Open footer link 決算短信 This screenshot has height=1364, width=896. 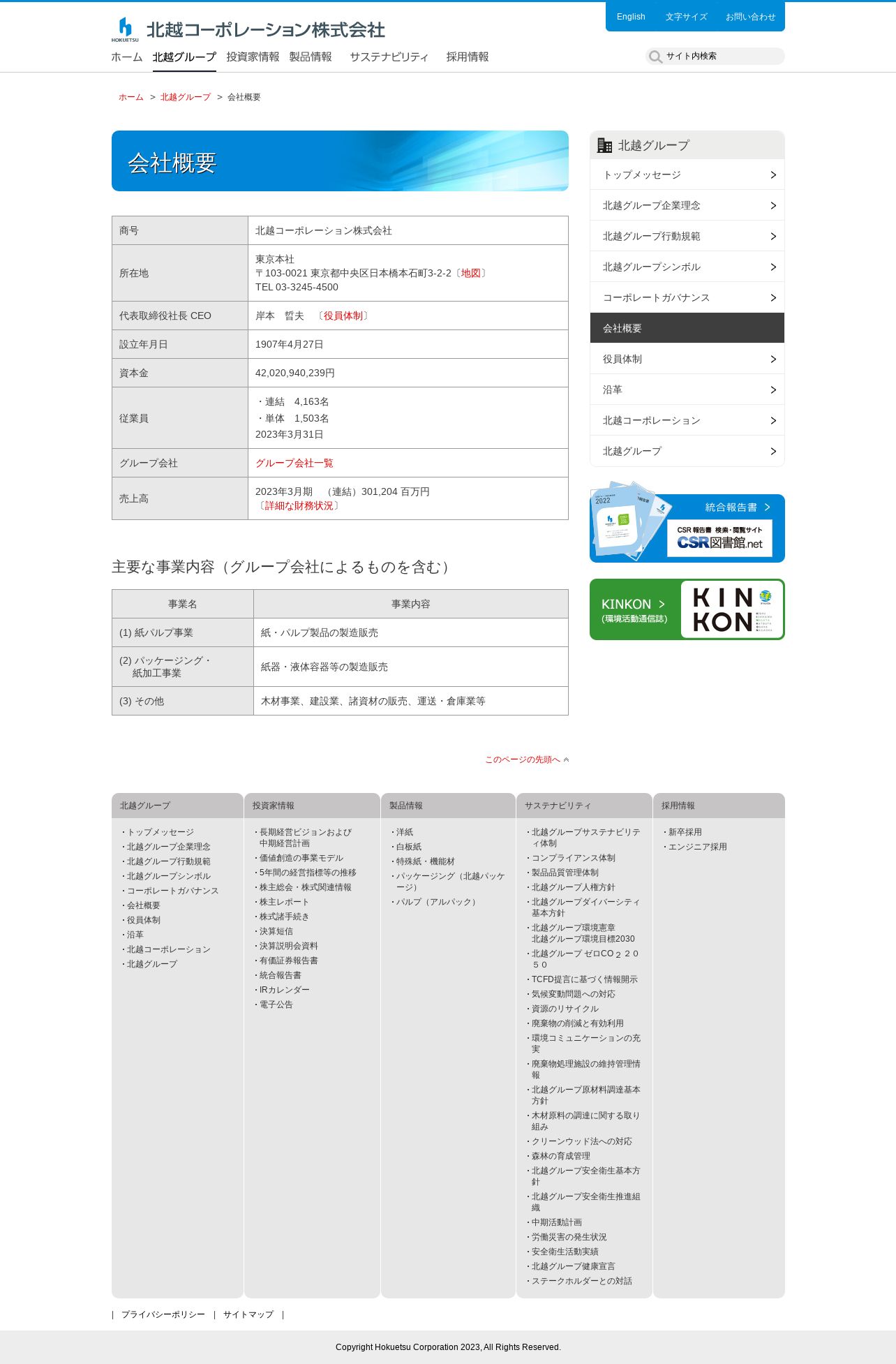pos(276,931)
